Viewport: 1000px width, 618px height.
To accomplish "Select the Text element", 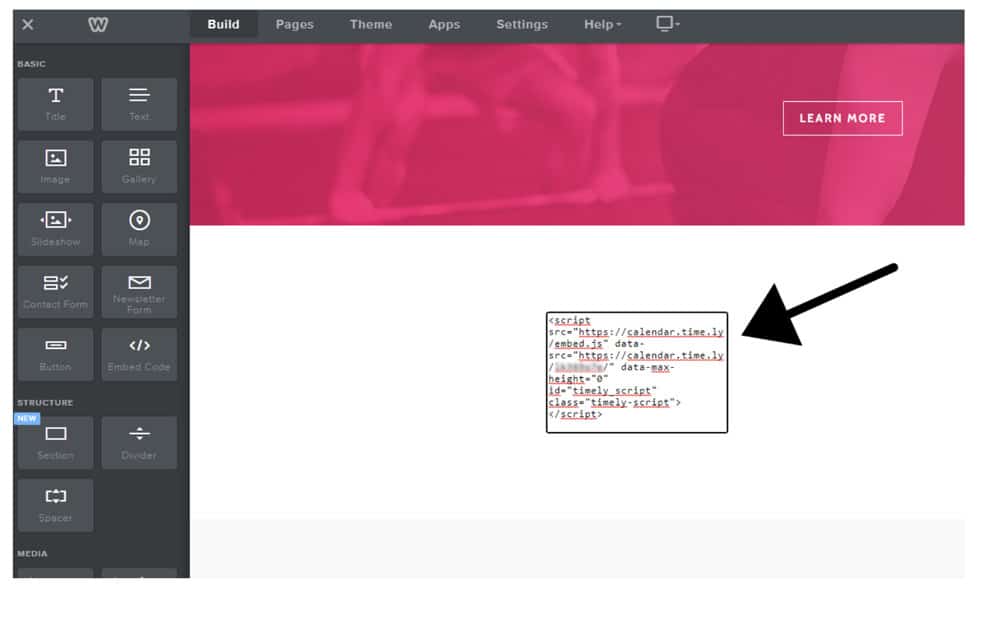I will point(139,104).
